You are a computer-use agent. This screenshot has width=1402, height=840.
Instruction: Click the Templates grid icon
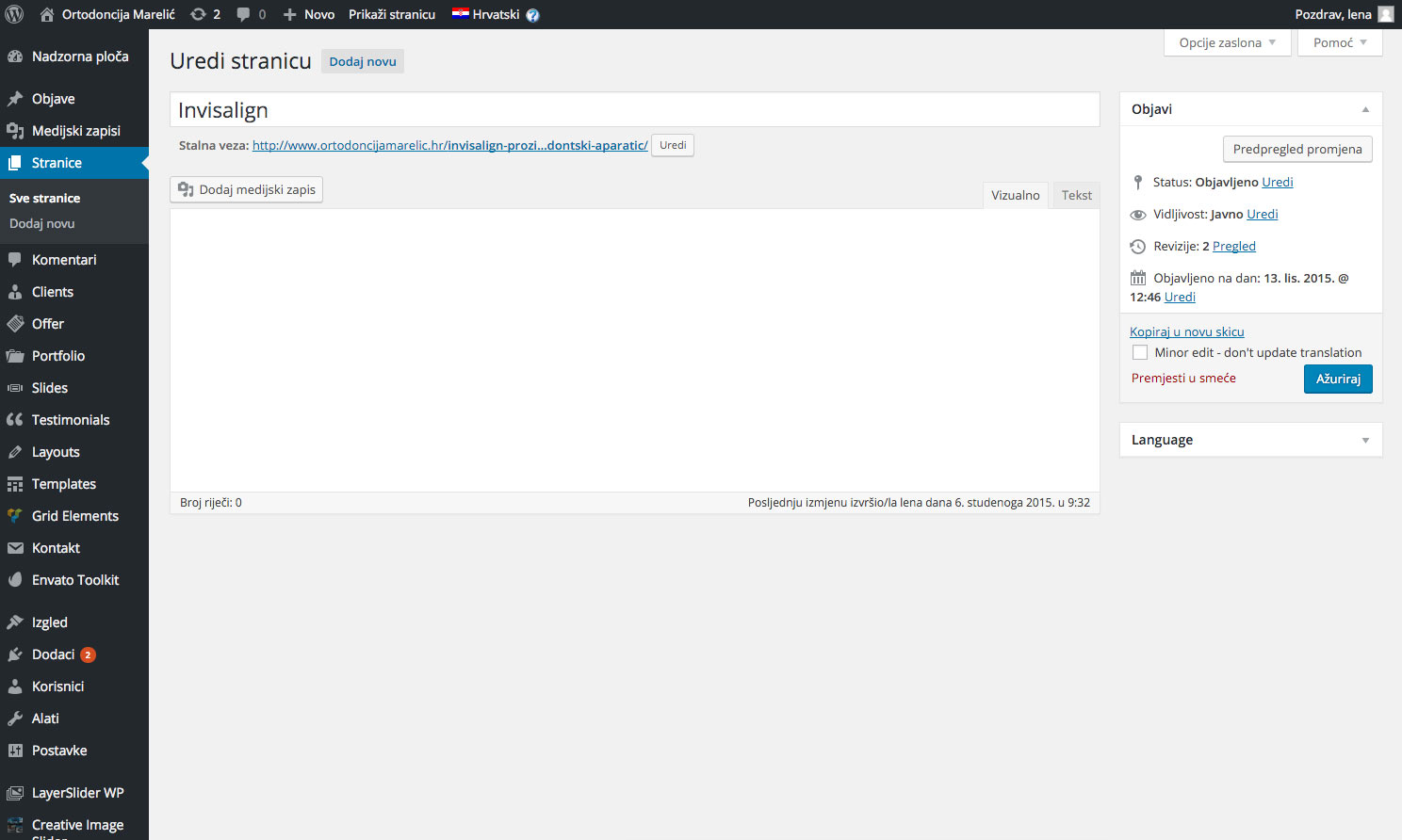[x=15, y=484]
